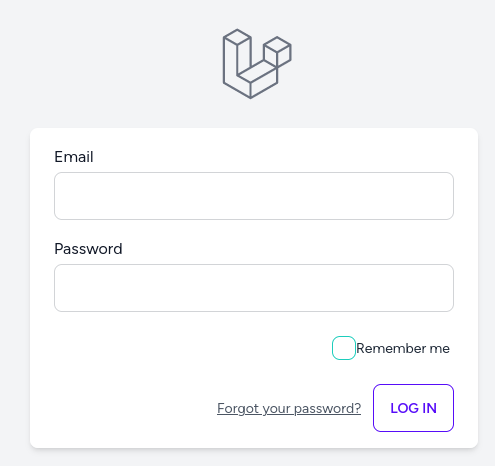Click the purple outlined LOG IN button
Screen dimensions: 495x466
tap(413, 408)
